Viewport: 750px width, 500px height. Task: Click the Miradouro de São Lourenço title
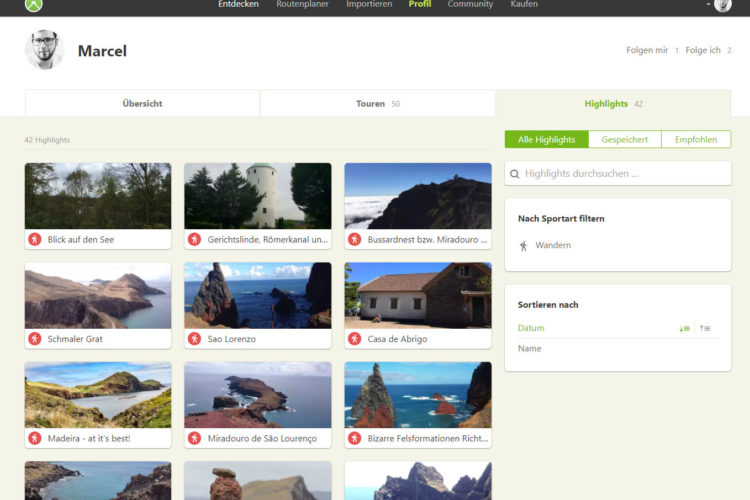[x=262, y=439]
